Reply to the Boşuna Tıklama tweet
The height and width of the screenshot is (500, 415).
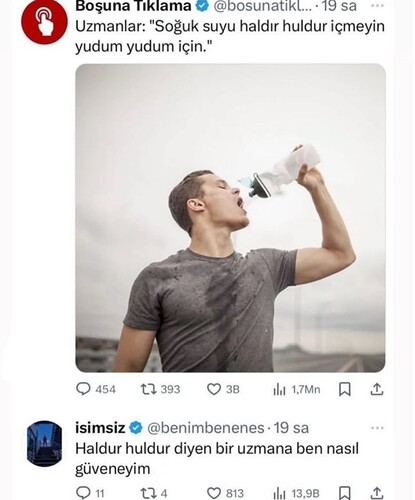click(96, 389)
